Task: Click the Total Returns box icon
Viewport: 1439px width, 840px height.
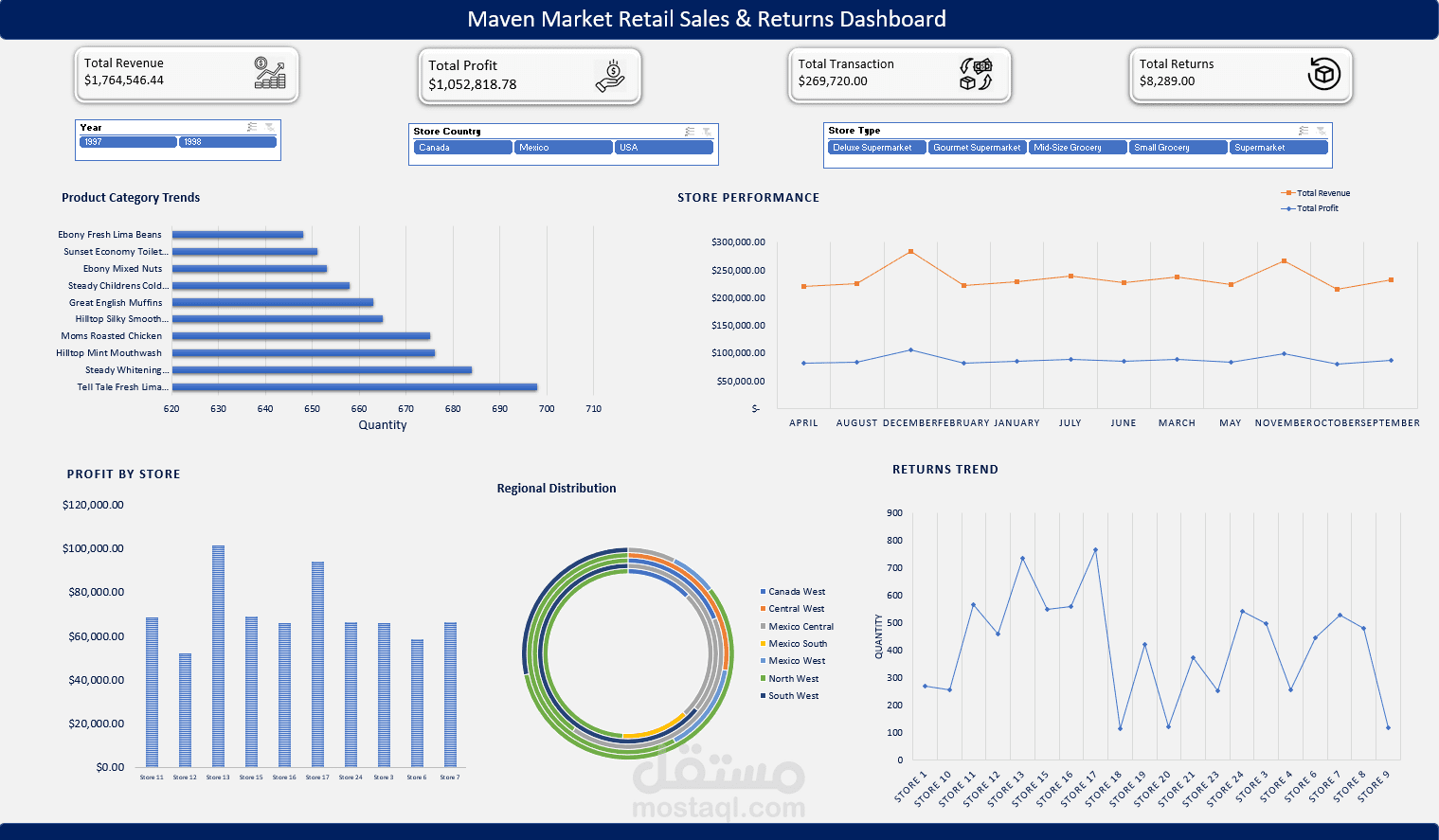Action: (1324, 73)
